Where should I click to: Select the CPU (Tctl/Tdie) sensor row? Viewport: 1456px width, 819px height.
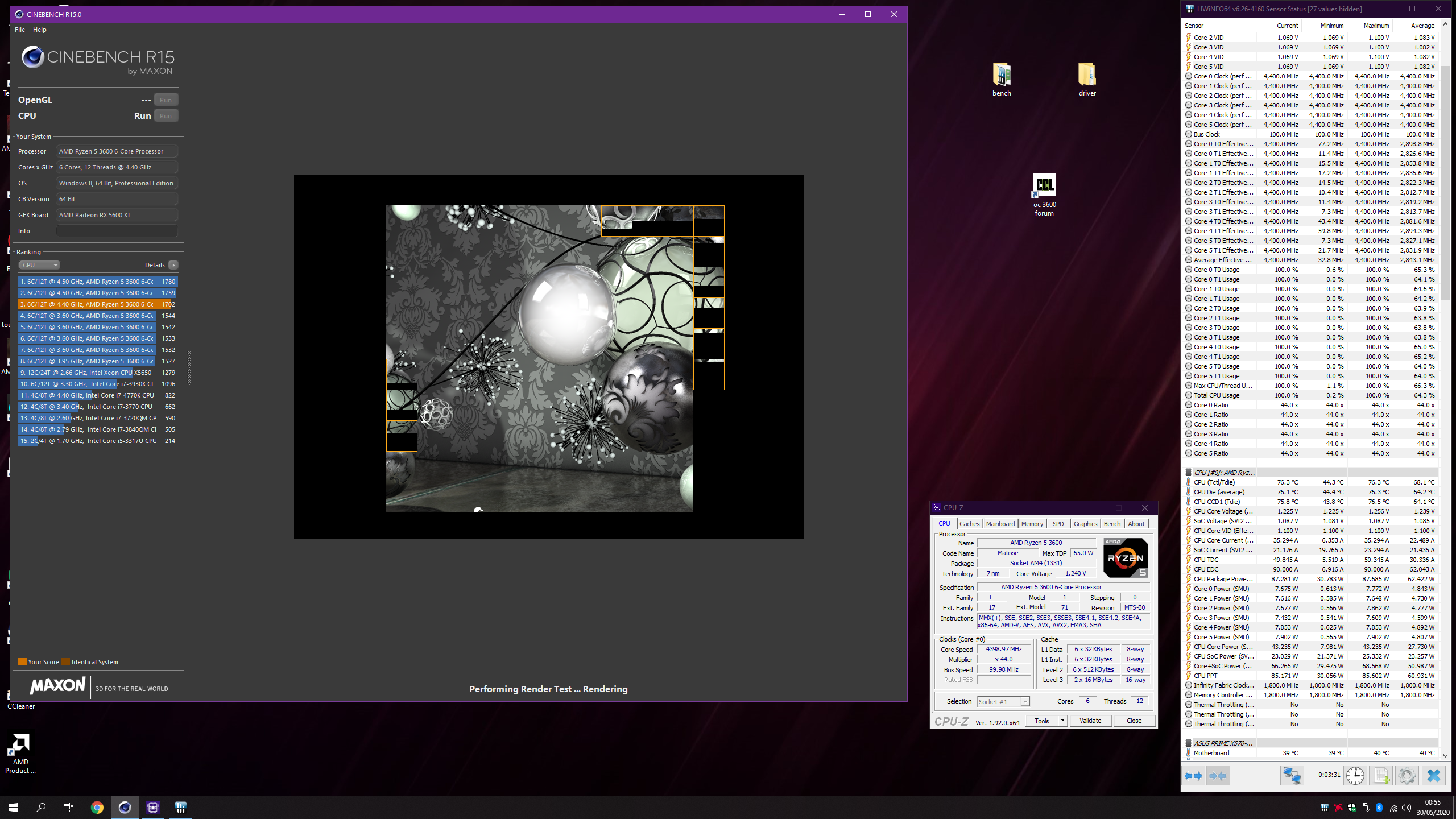pos(1311,482)
